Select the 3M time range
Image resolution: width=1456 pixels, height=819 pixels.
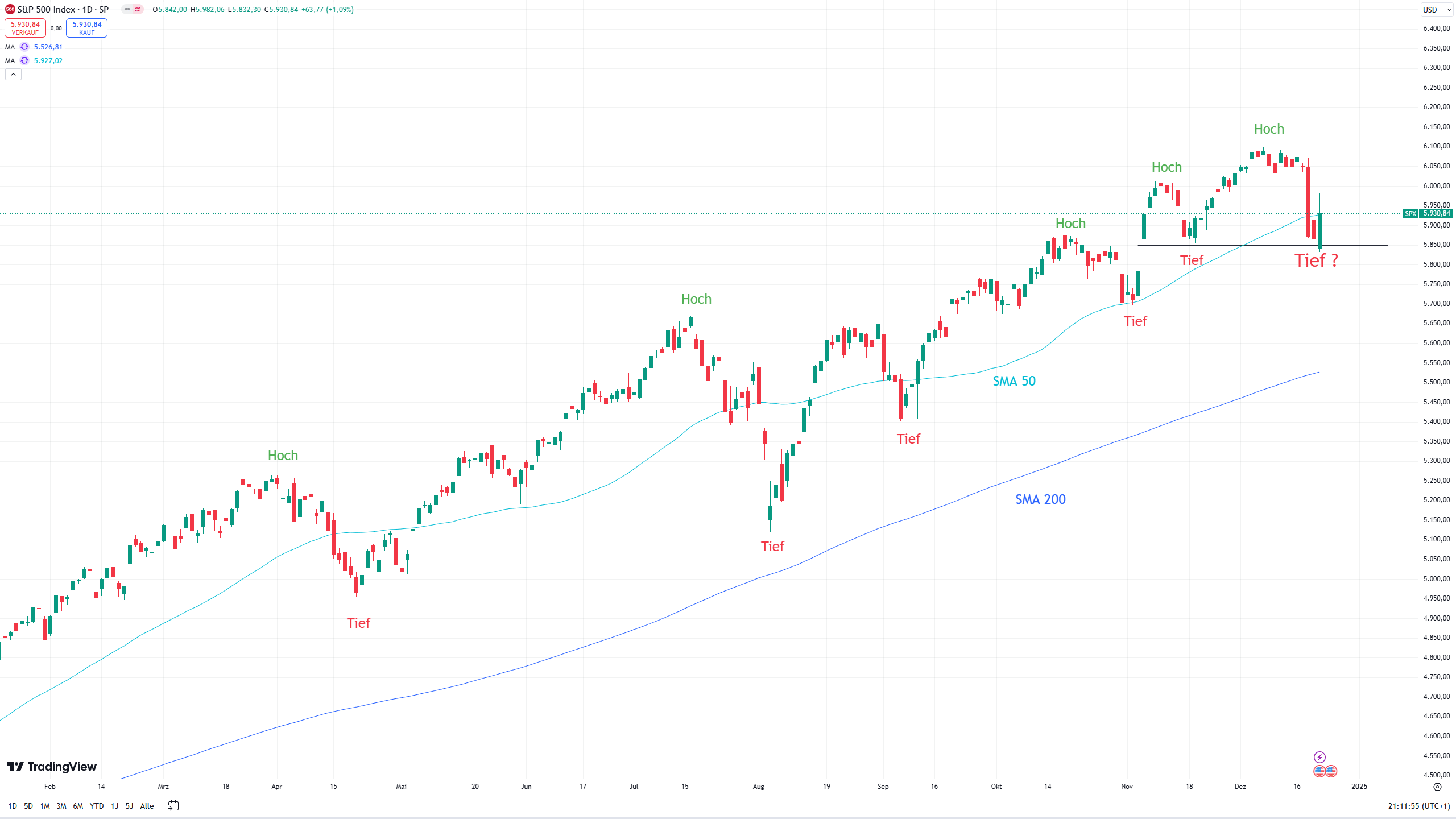tap(61, 806)
